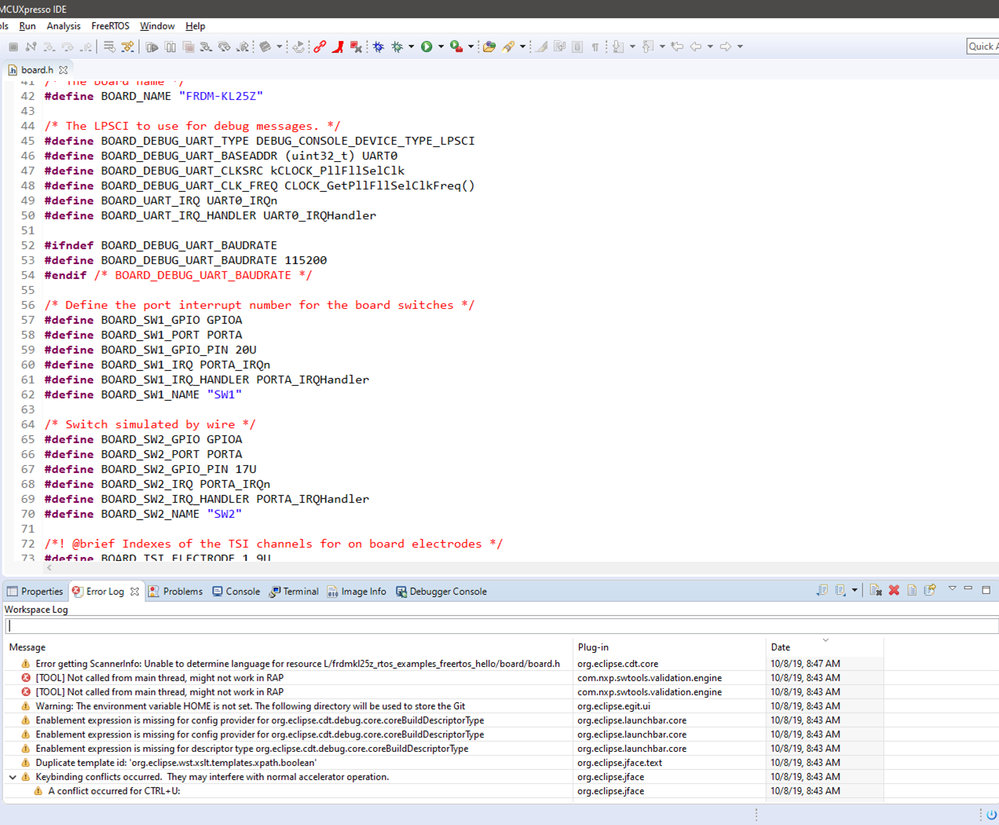Open the Analysis menu
Image resolution: width=999 pixels, height=825 pixels.
[64, 26]
